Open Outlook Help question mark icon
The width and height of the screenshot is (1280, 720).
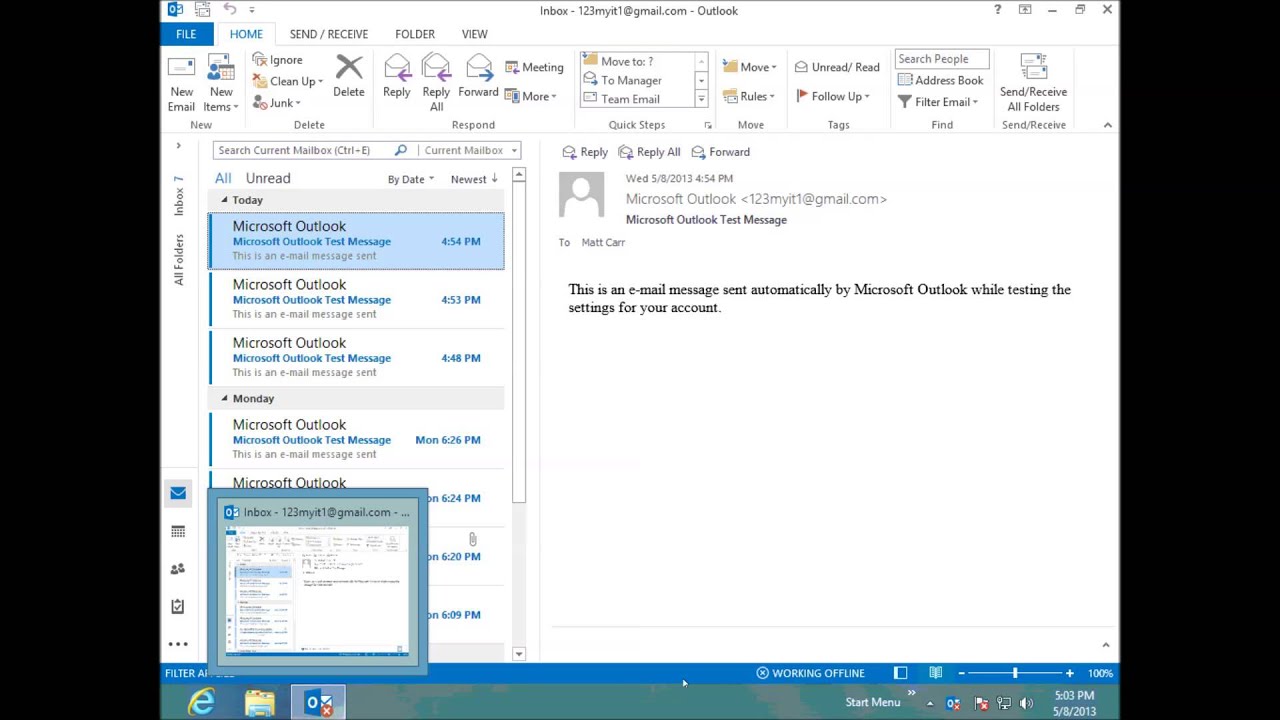[x=997, y=10]
